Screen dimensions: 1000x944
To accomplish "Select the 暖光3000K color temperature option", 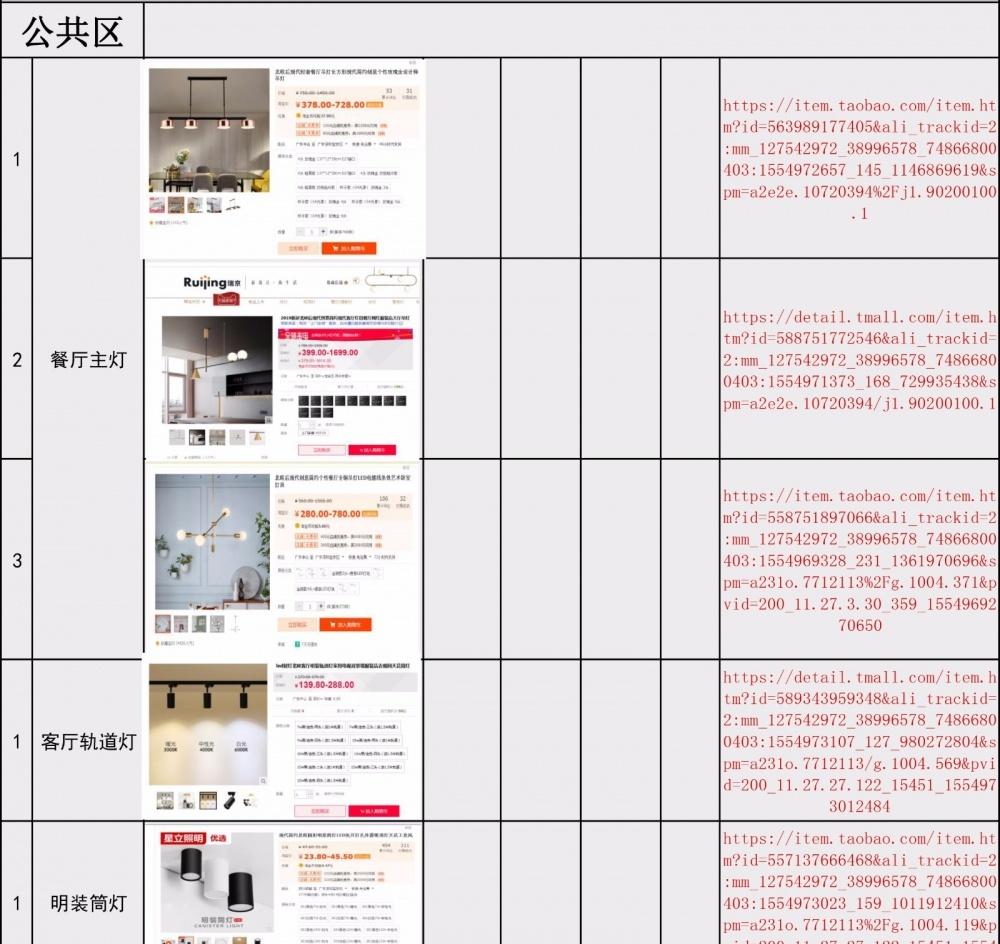I will pyautogui.click(x=172, y=745).
